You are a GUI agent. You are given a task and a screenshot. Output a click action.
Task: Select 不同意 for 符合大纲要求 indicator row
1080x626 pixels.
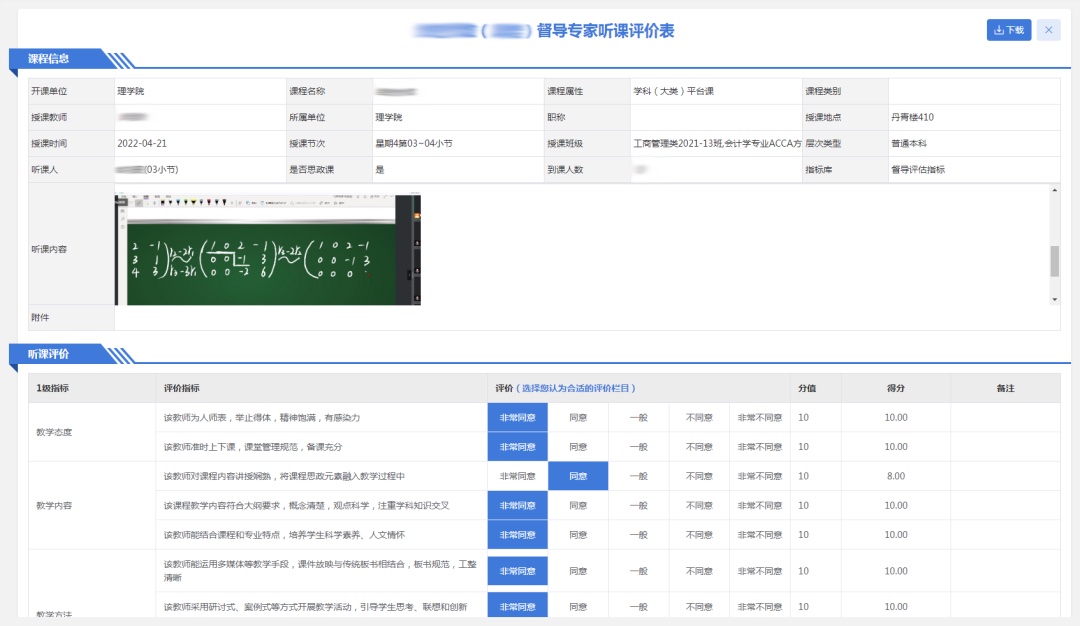[x=699, y=506]
